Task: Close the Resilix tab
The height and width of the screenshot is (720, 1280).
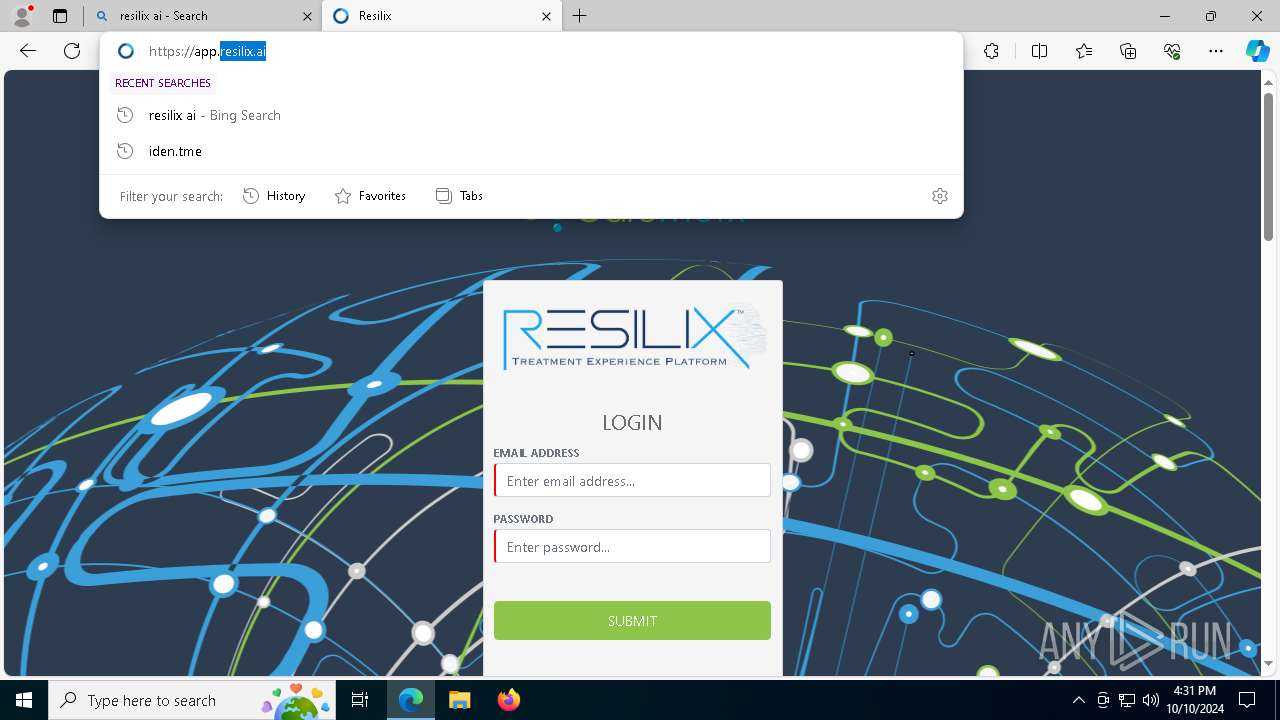Action: point(546,16)
